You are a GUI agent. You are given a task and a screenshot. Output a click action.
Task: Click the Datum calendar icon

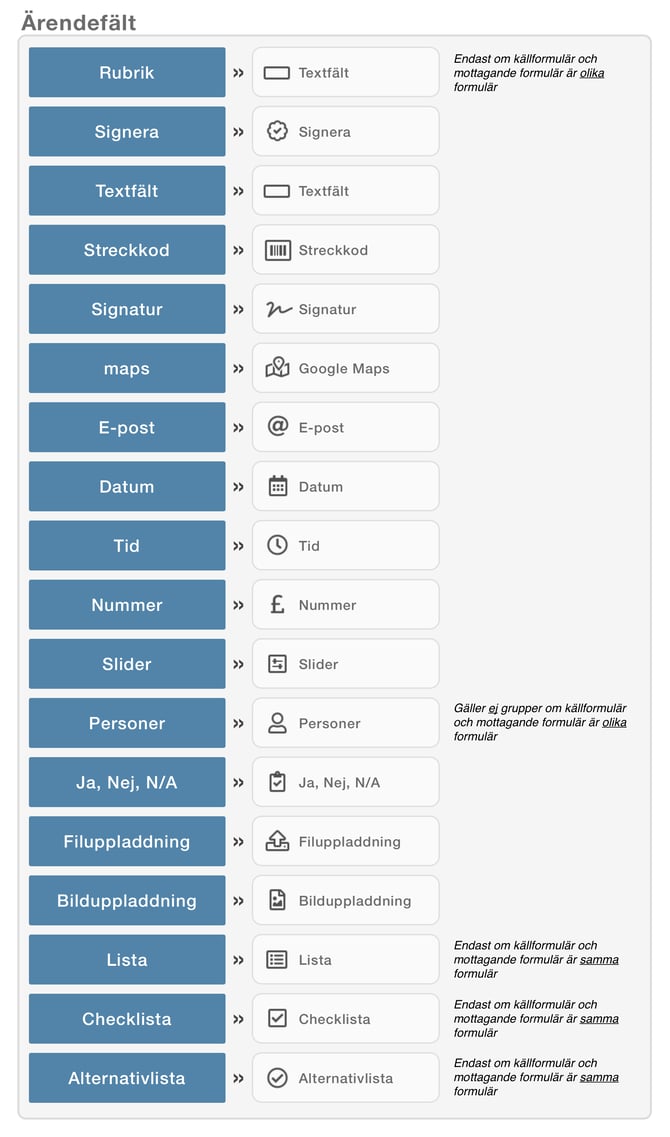pyautogui.click(x=278, y=486)
